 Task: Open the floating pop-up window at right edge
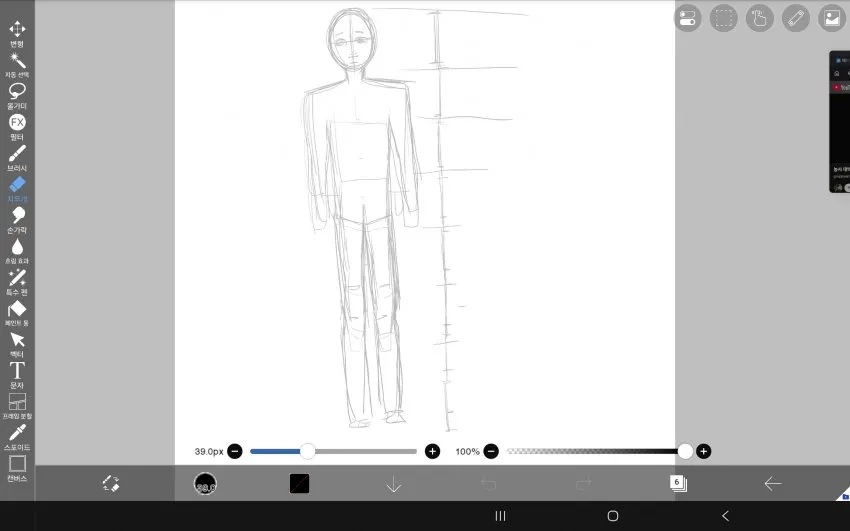tap(840, 122)
